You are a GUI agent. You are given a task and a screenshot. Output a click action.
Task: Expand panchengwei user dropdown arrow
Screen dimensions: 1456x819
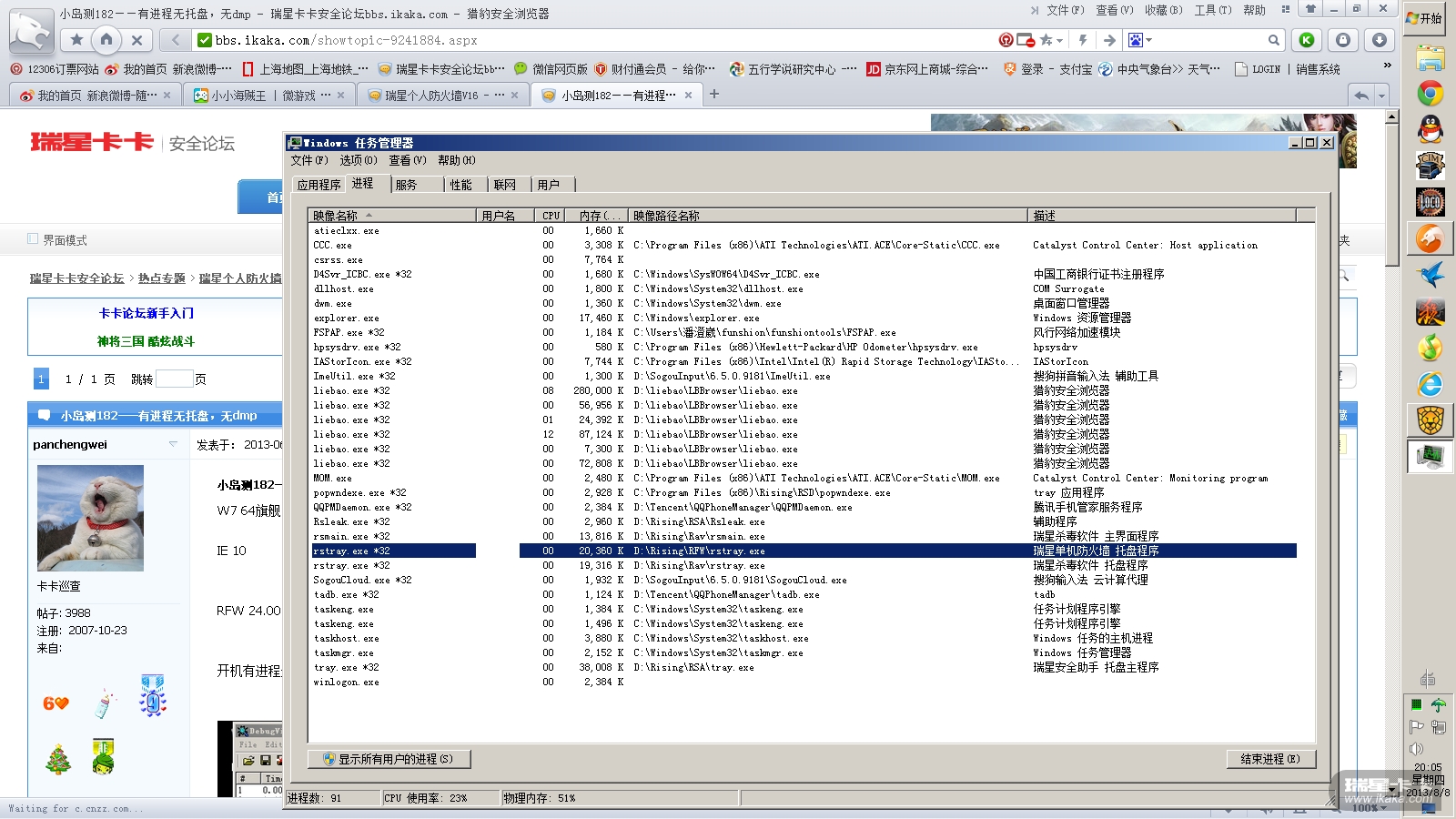173,444
